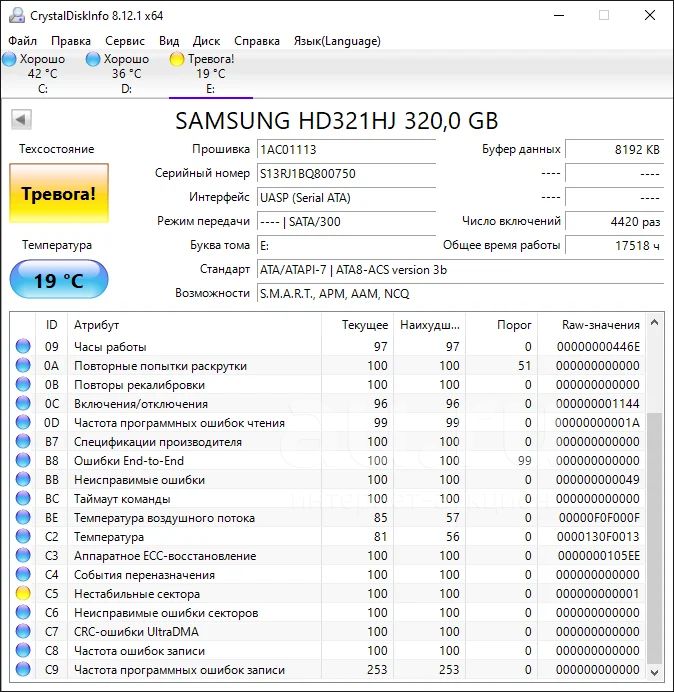Click the Режим передачи field SATA/300
Viewport: 674px width, 692px height.
[x=346, y=221]
